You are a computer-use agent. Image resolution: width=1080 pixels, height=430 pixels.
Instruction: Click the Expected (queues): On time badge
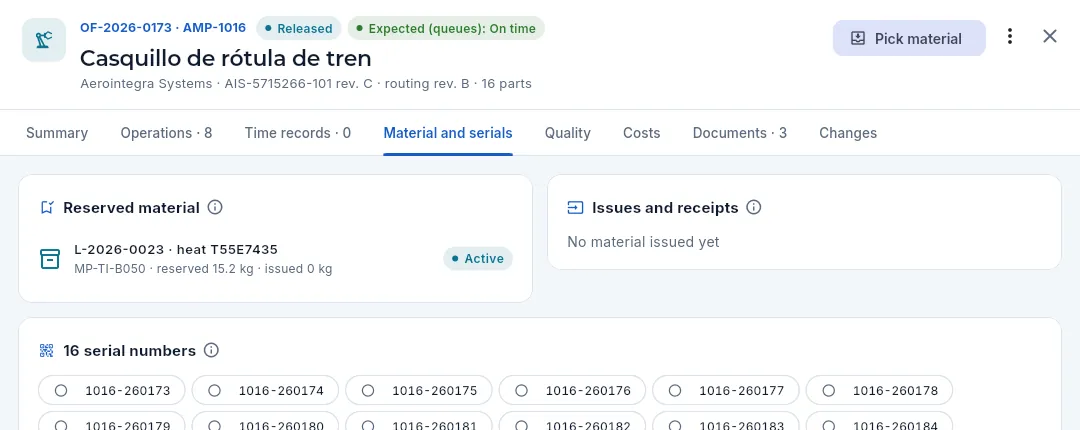[x=446, y=29]
